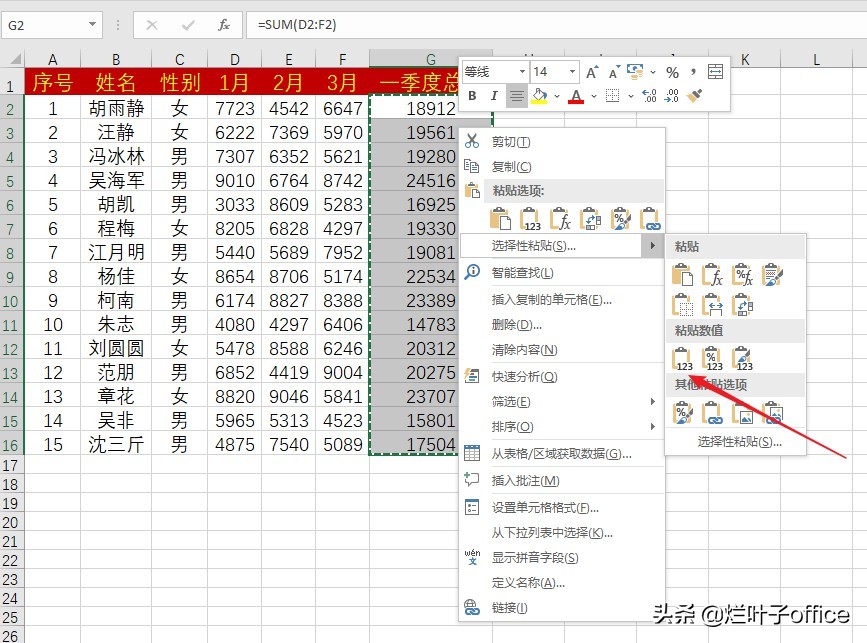Click Values & Number Formatting paste icon
The width and height of the screenshot is (867, 643).
click(x=712, y=358)
